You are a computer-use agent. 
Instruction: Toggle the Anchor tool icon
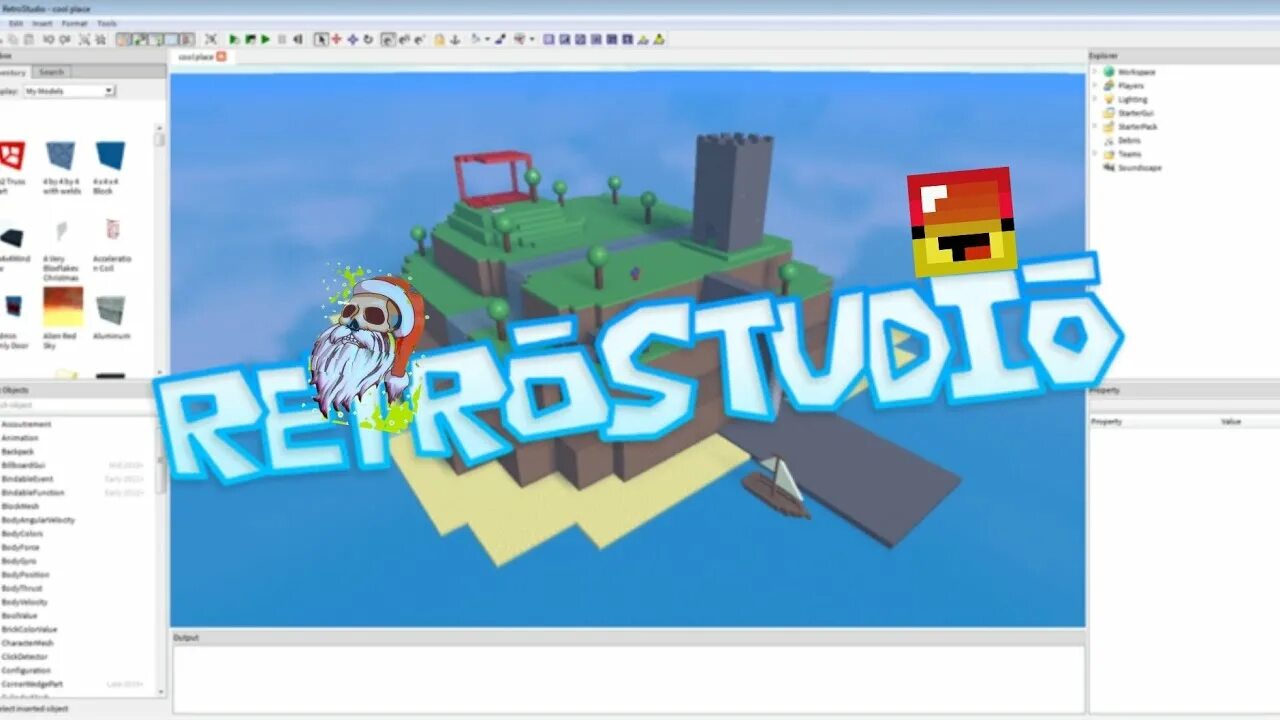point(455,39)
